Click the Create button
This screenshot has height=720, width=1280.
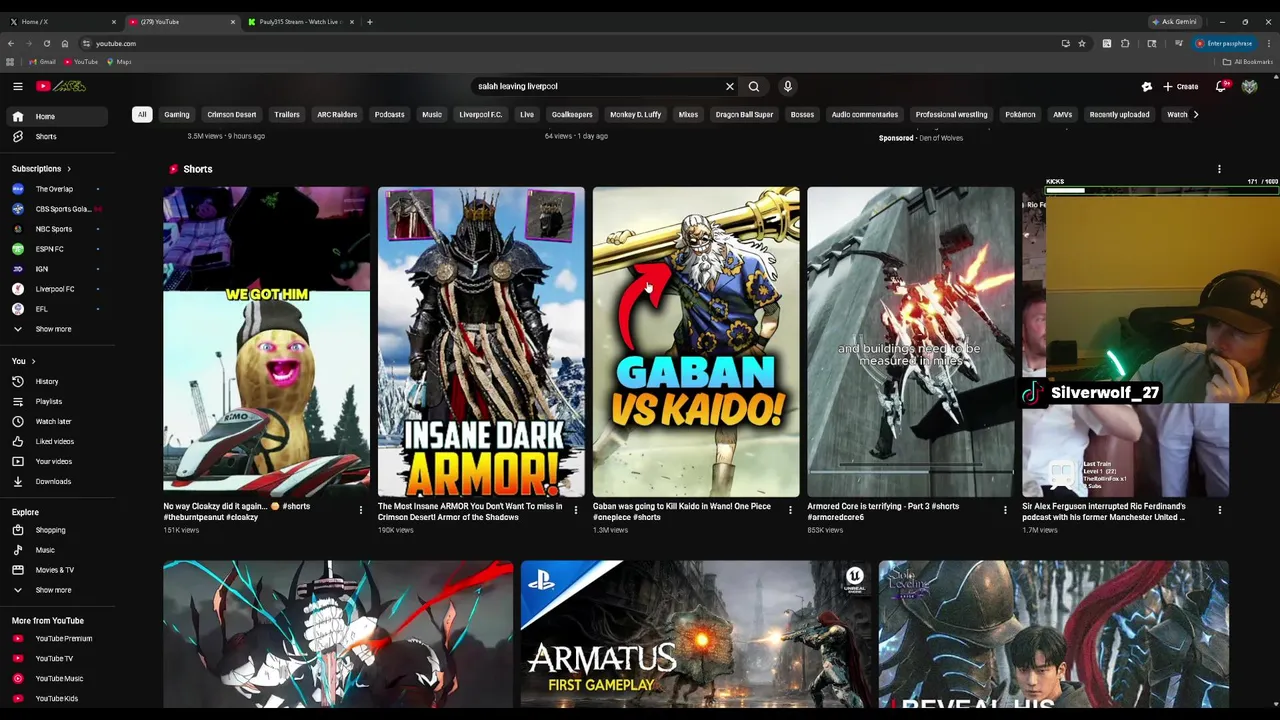pyautogui.click(x=1181, y=86)
